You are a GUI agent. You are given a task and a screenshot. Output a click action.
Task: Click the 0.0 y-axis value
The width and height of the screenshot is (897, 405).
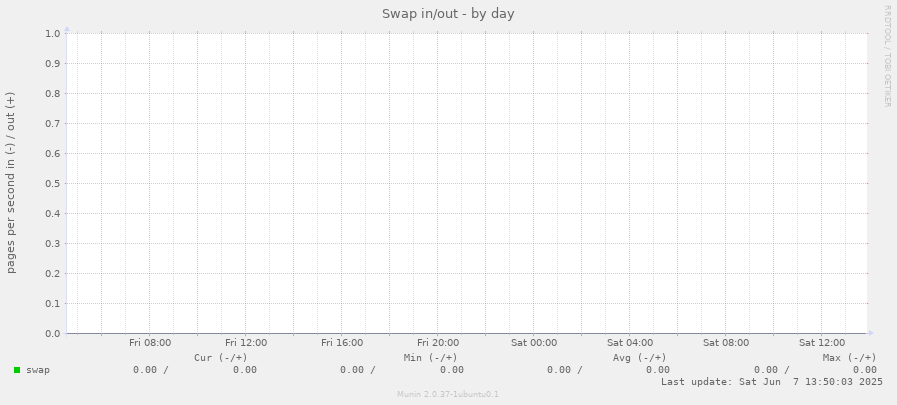pyautogui.click(x=53, y=333)
